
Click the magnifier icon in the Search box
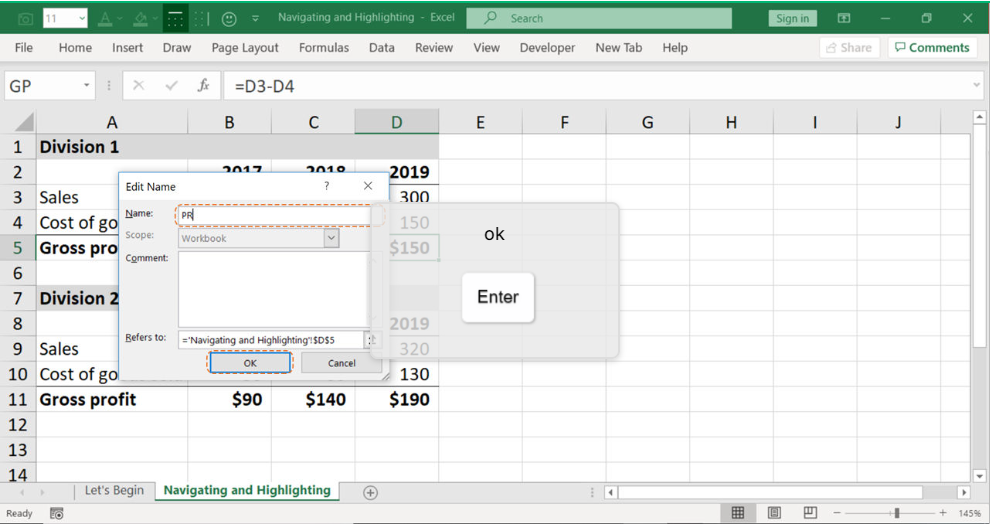click(490, 18)
